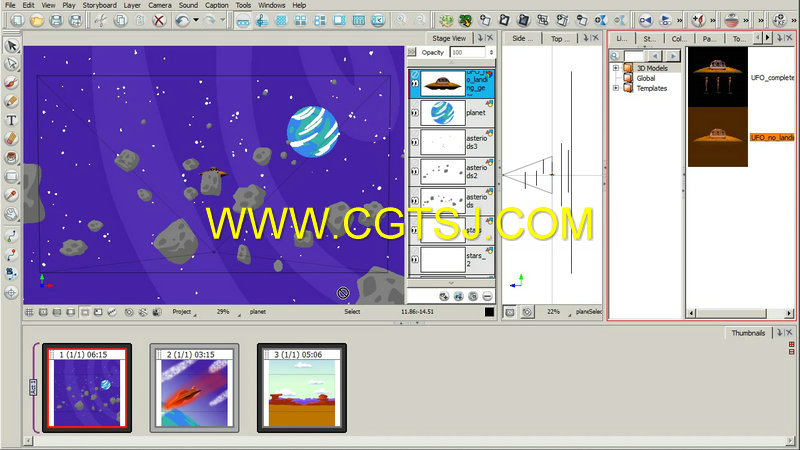Select the Text tool

pos(11,120)
